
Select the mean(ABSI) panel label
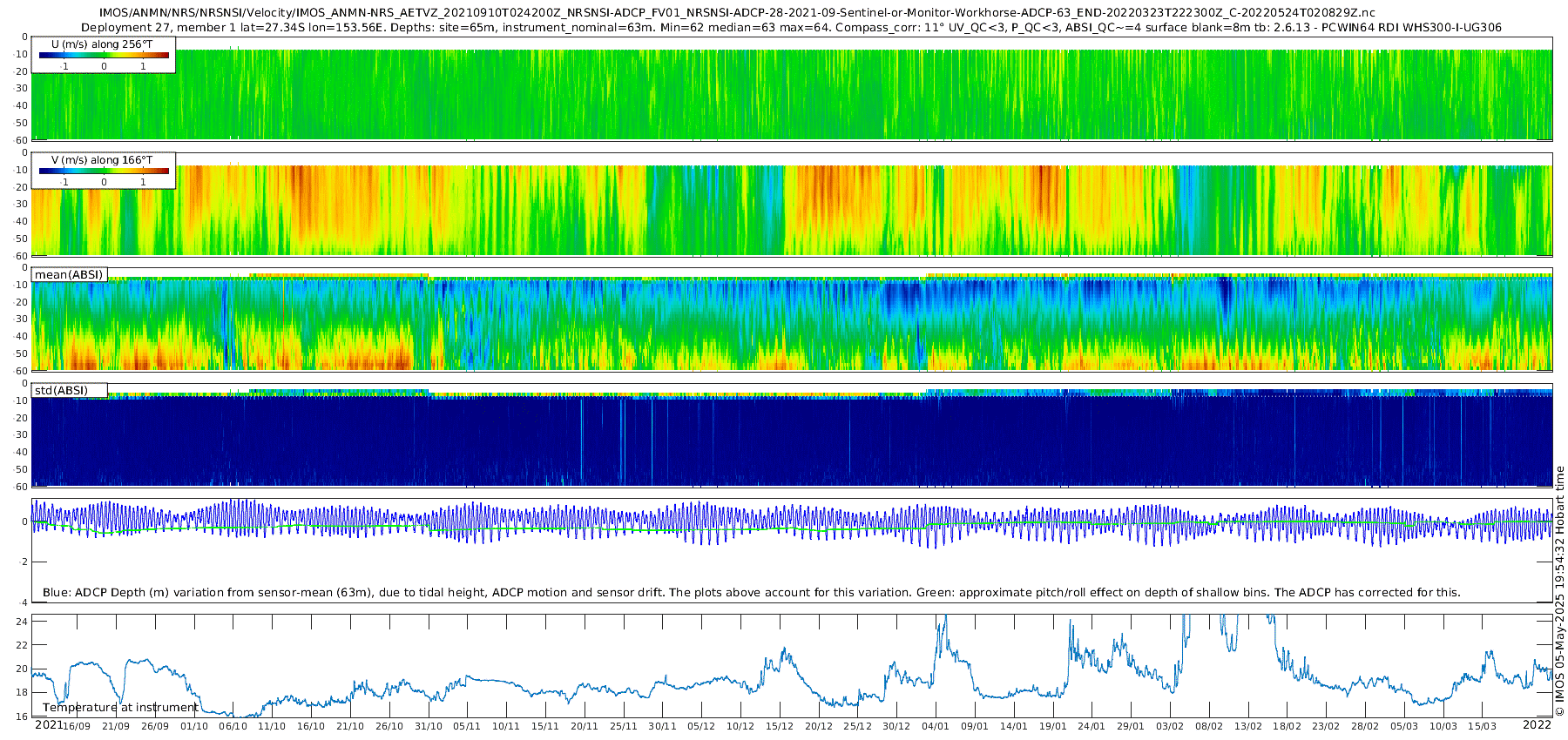(x=69, y=274)
